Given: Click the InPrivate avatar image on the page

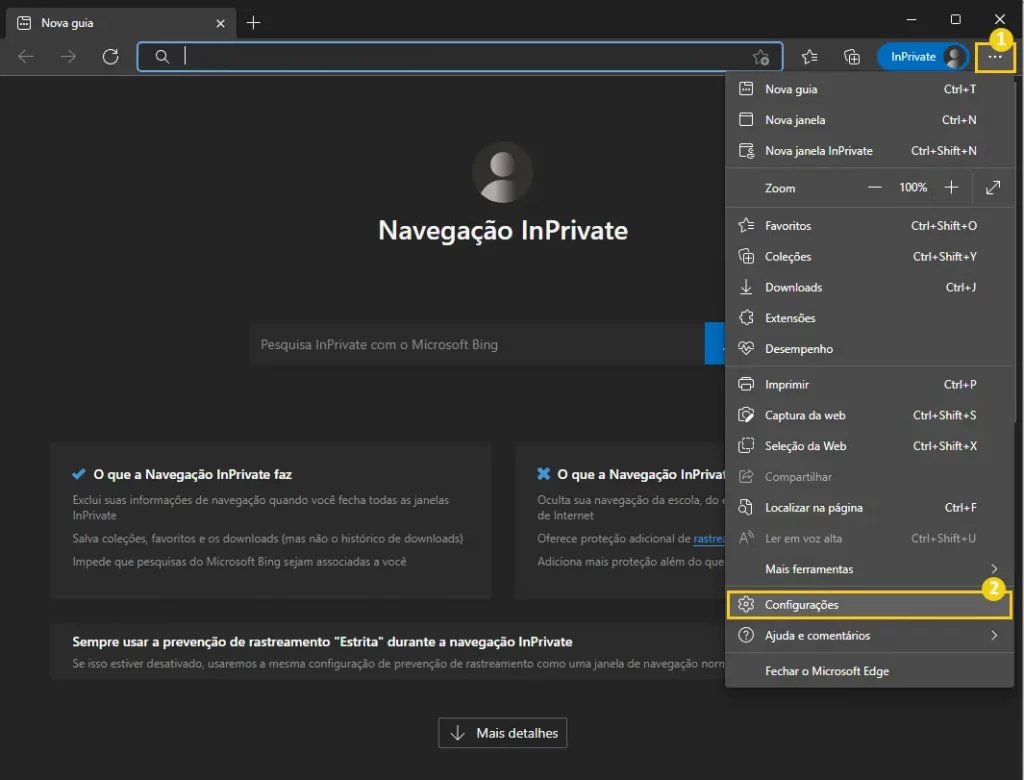Looking at the screenshot, I should click(502, 172).
